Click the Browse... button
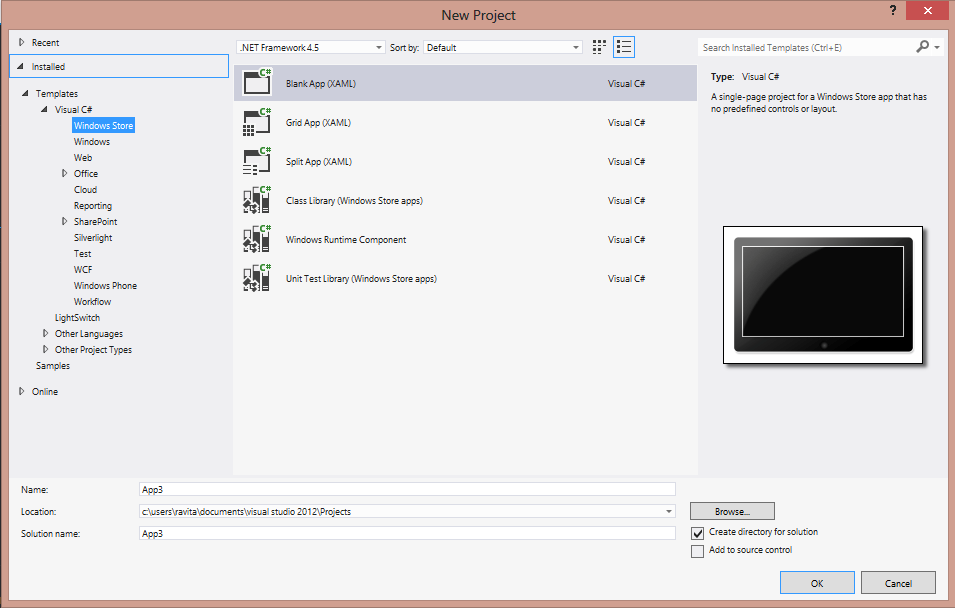Viewport: 955px width, 608px height. tap(732, 511)
